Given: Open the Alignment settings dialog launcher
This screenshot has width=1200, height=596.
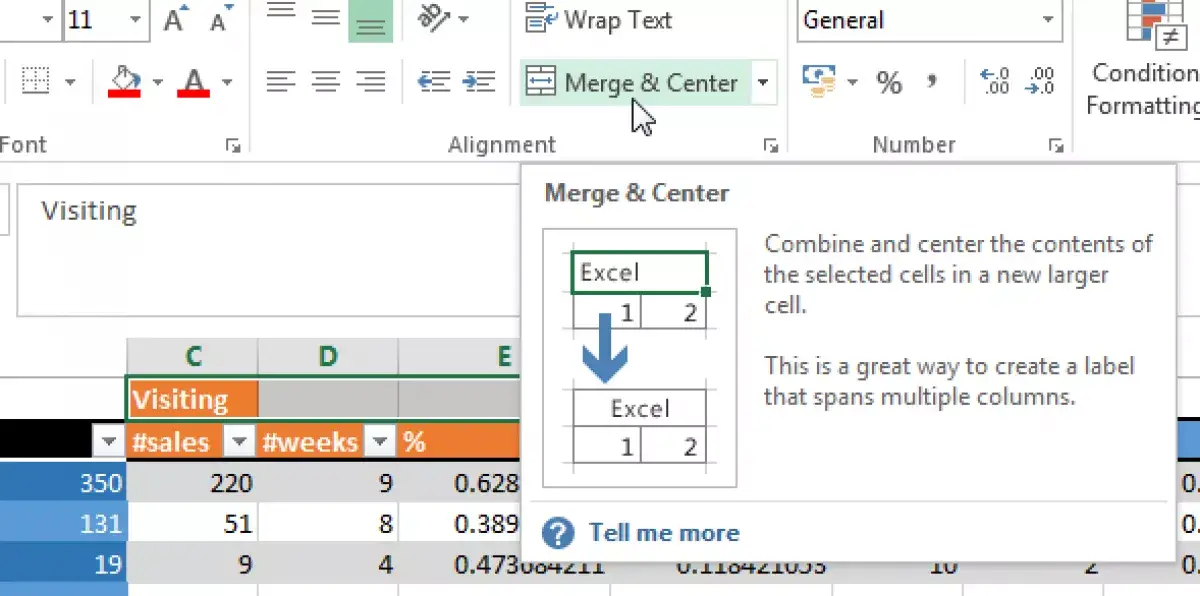Looking at the screenshot, I should coord(770,146).
